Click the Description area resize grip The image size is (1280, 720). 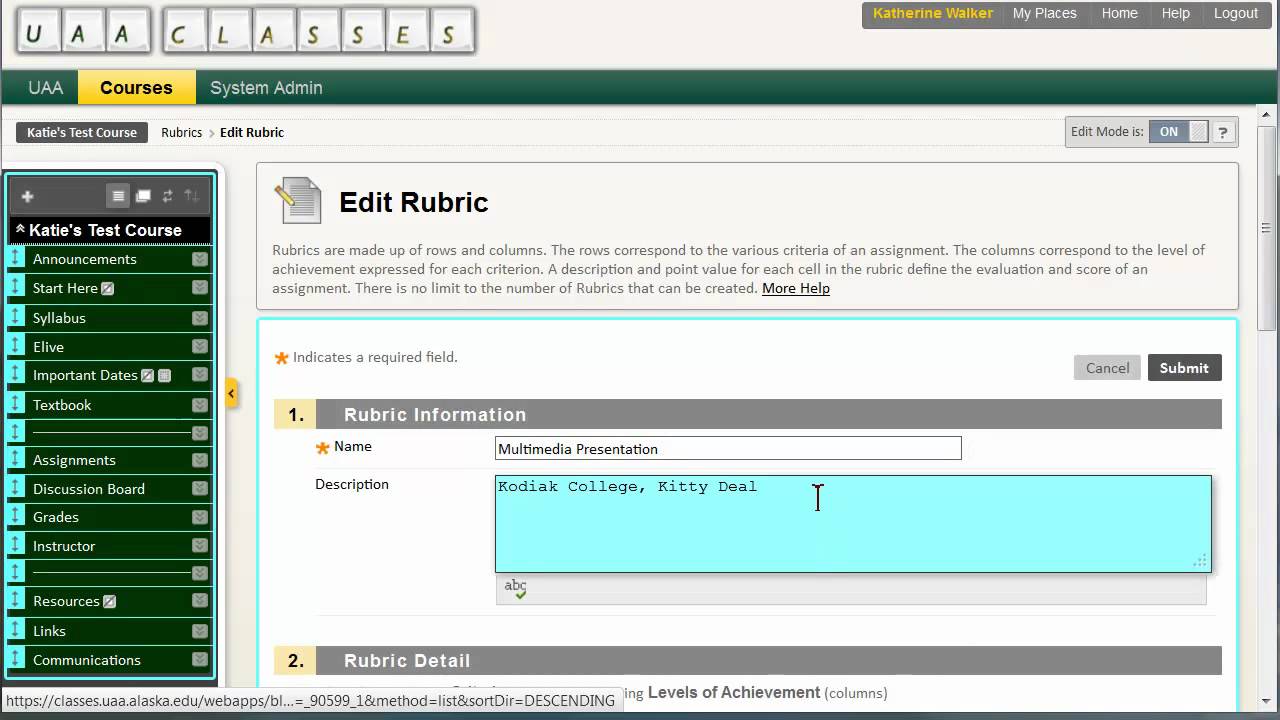click(x=1200, y=562)
